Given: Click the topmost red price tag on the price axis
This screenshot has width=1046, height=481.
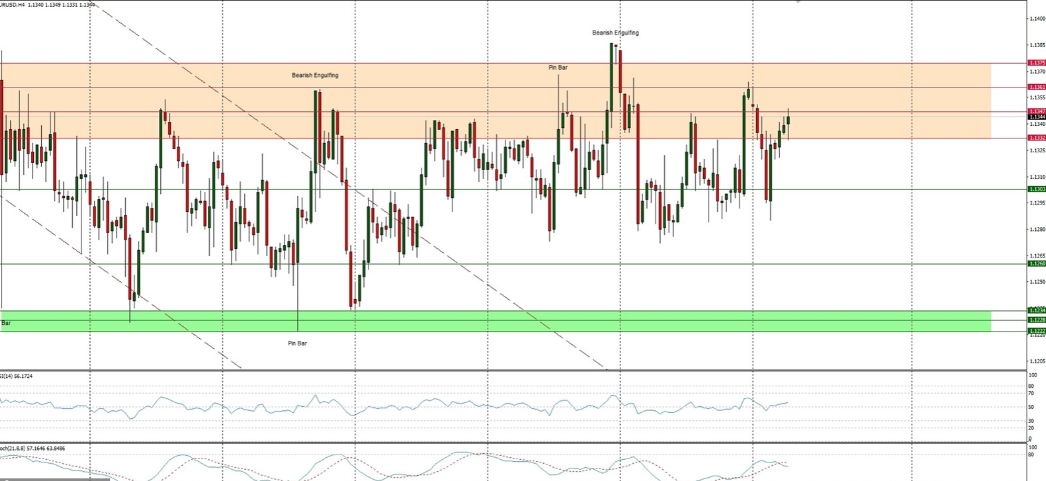Looking at the screenshot, I should [1036, 63].
